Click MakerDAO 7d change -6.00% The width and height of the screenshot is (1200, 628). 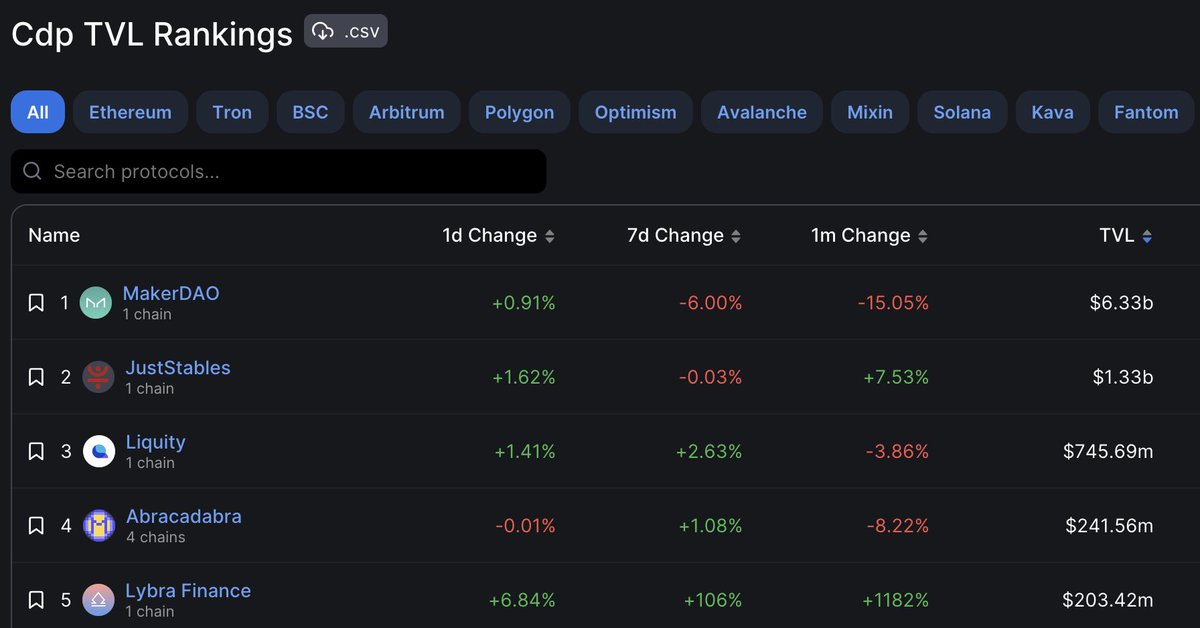(711, 303)
